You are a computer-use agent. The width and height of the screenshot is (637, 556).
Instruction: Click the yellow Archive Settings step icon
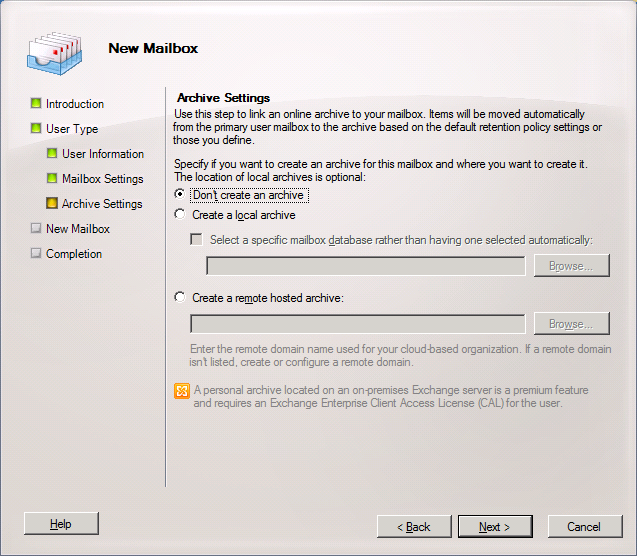[x=52, y=204]
